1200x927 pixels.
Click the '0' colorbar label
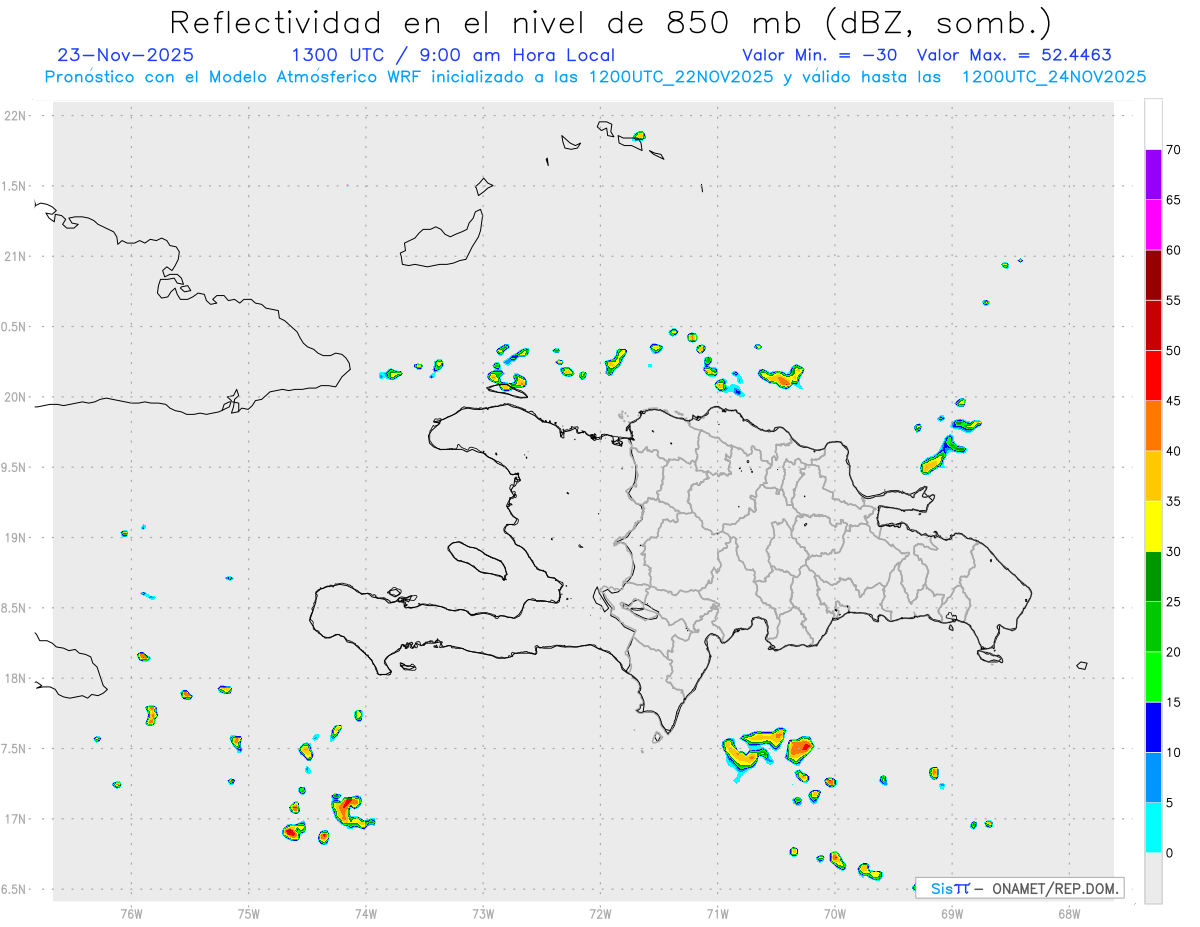point(1169,853)
